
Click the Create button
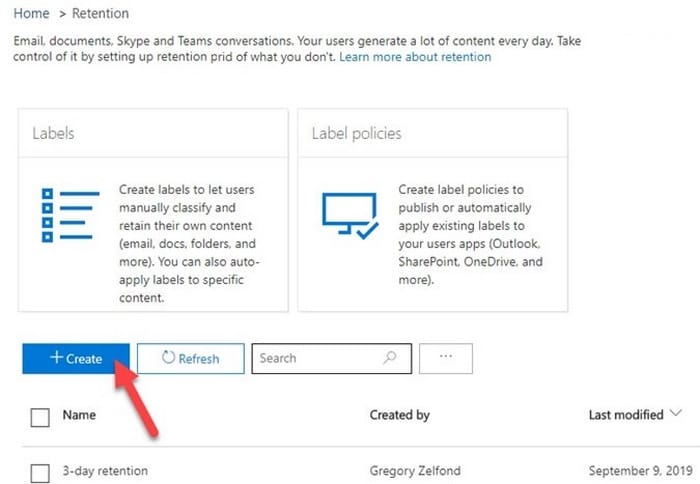[x=76, y=358]
